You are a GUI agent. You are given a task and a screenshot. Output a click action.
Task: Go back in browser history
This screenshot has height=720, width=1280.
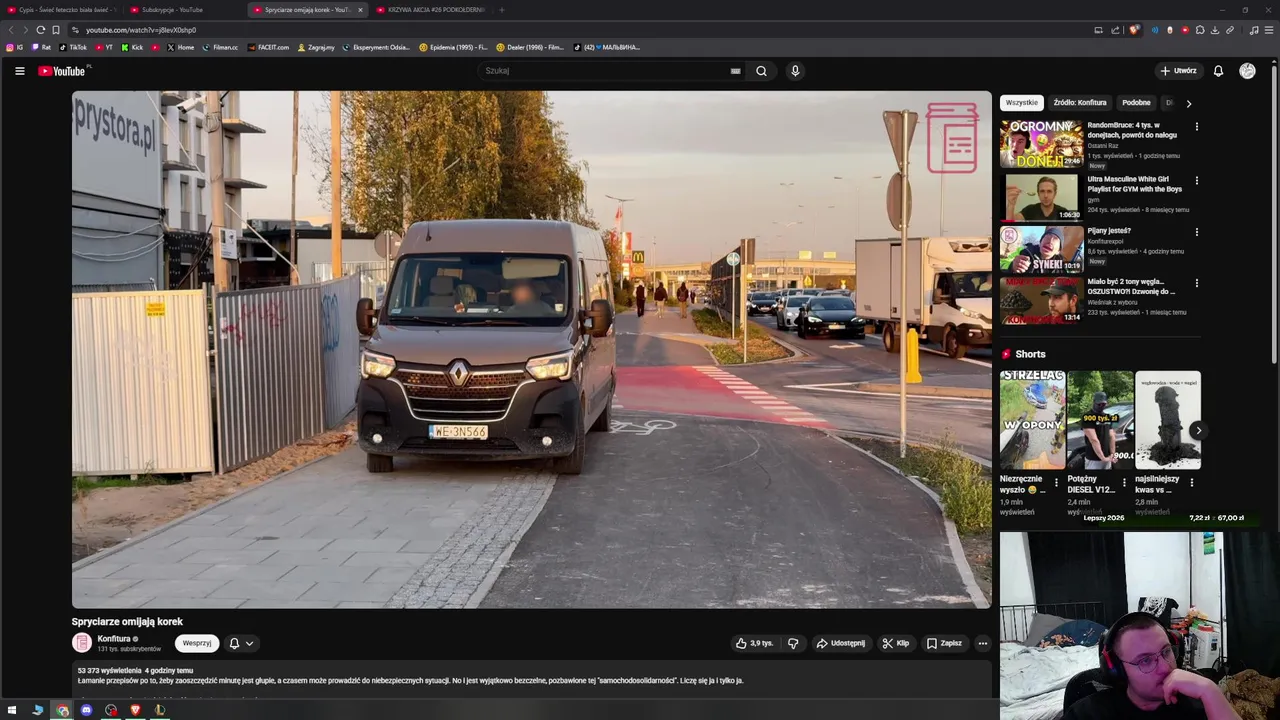tap(10, 30)
